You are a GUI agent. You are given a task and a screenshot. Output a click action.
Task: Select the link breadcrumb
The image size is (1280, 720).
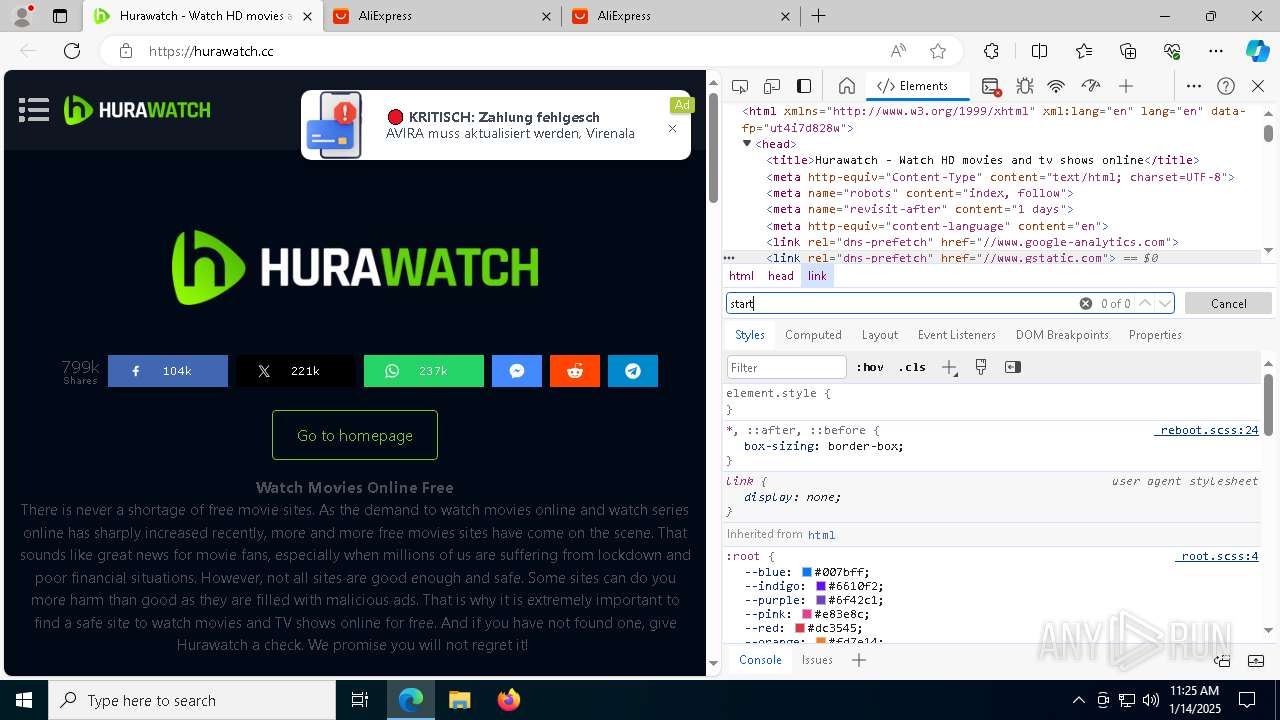[x=817, y=276]
